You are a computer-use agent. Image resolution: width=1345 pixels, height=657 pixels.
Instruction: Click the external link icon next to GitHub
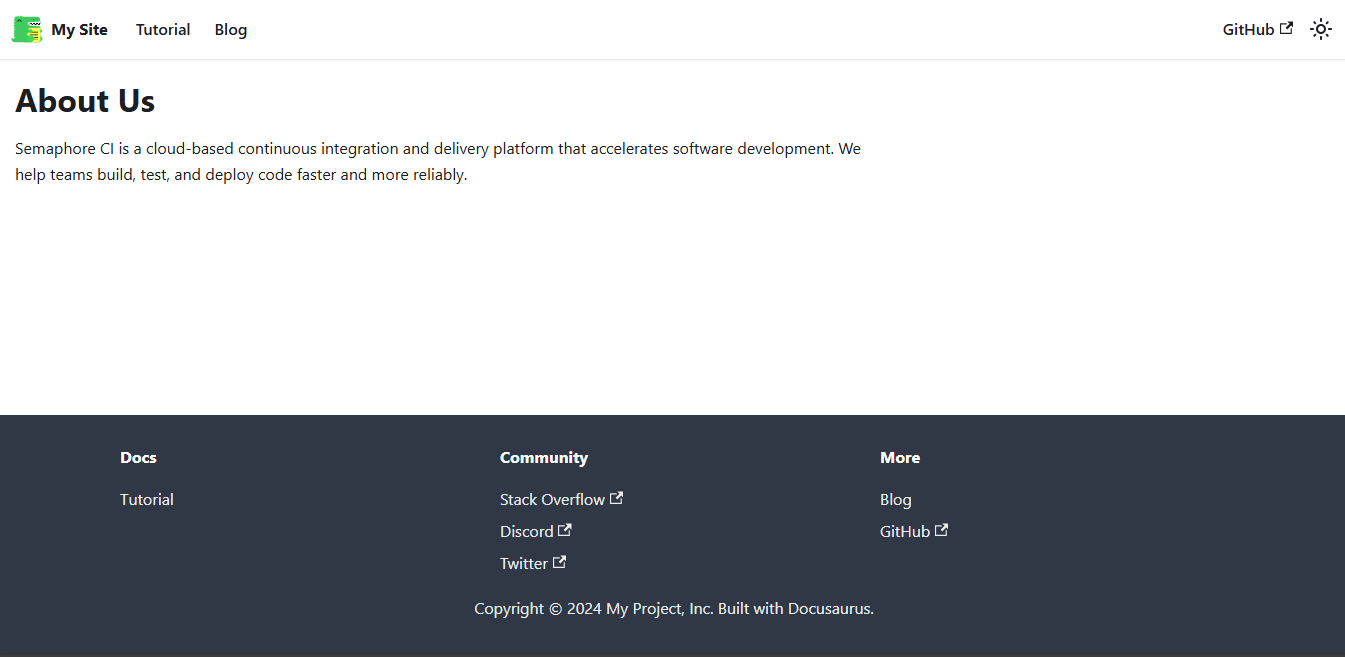click(x=1288, y=27)
